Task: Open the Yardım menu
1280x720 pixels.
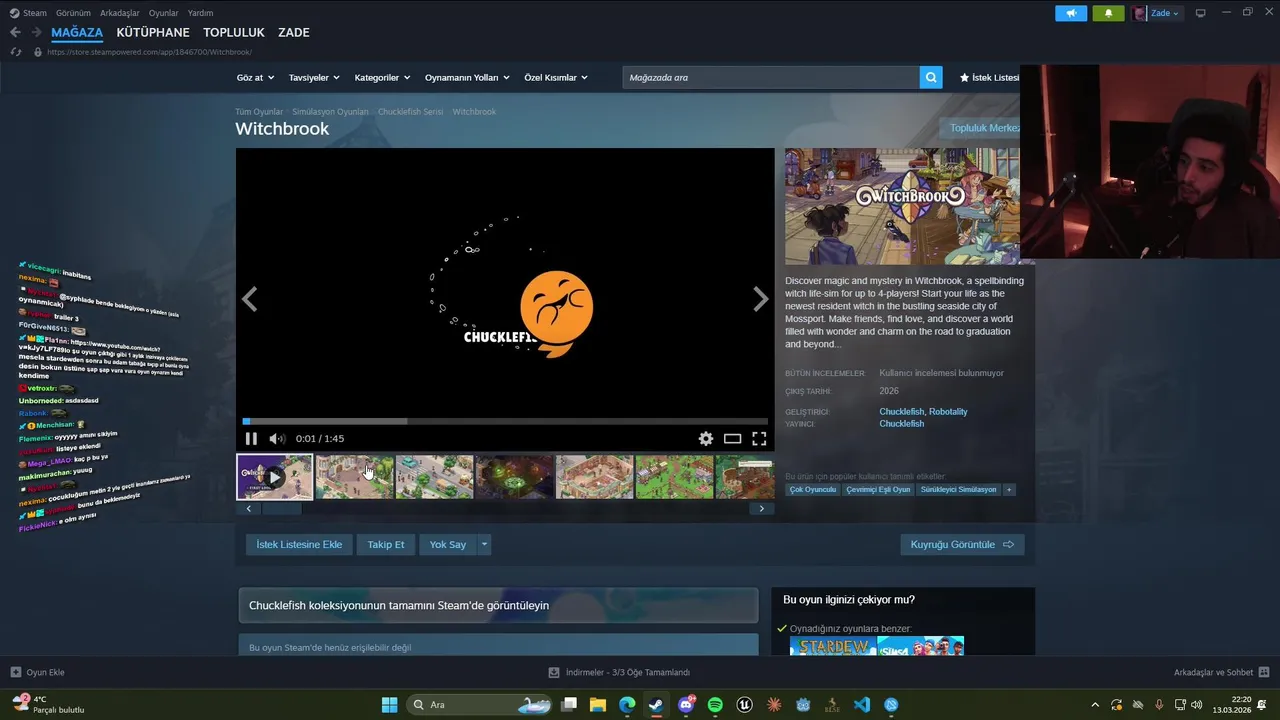Action: coord(201,13)
